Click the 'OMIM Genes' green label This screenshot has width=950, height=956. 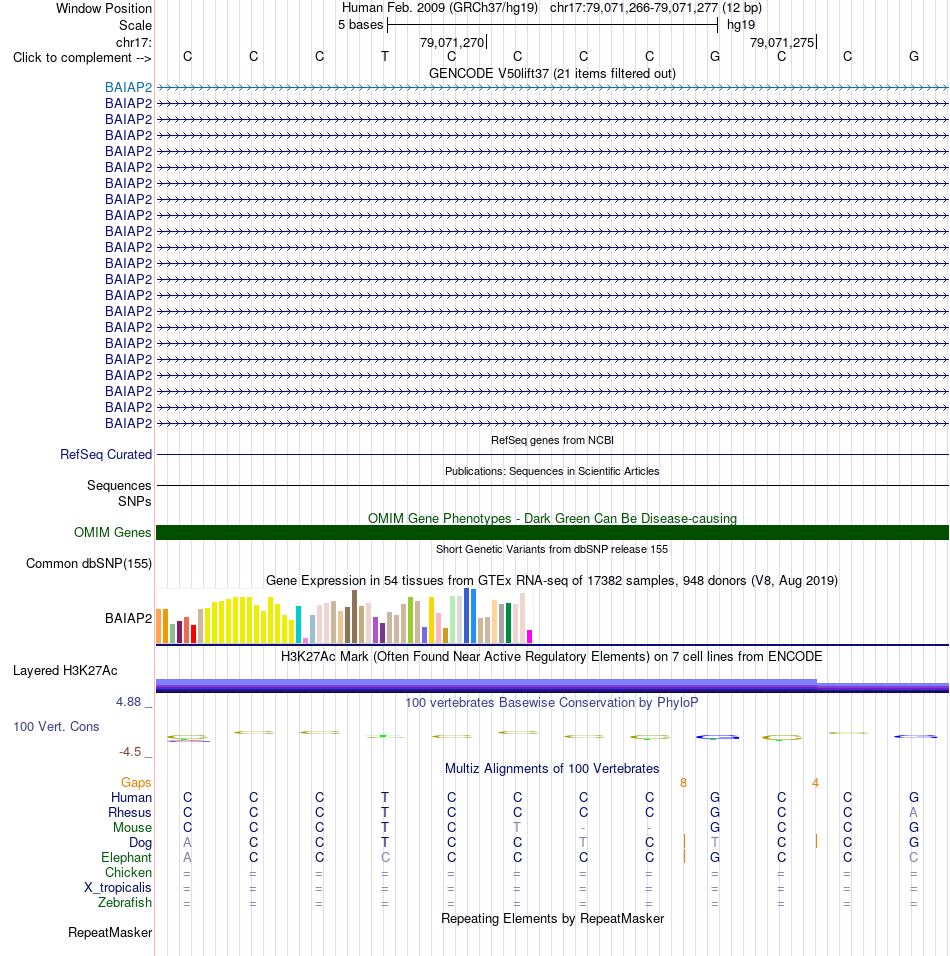coord(113,533)
